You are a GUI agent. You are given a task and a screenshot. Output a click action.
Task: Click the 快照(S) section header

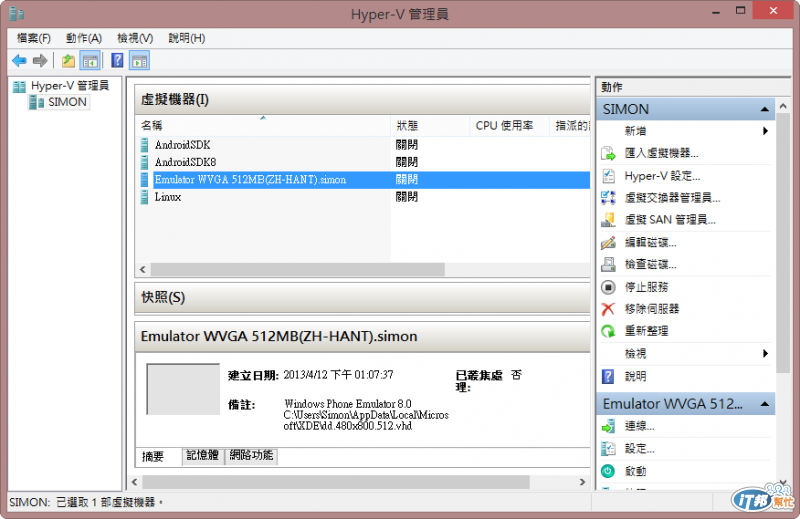point(362,298)
